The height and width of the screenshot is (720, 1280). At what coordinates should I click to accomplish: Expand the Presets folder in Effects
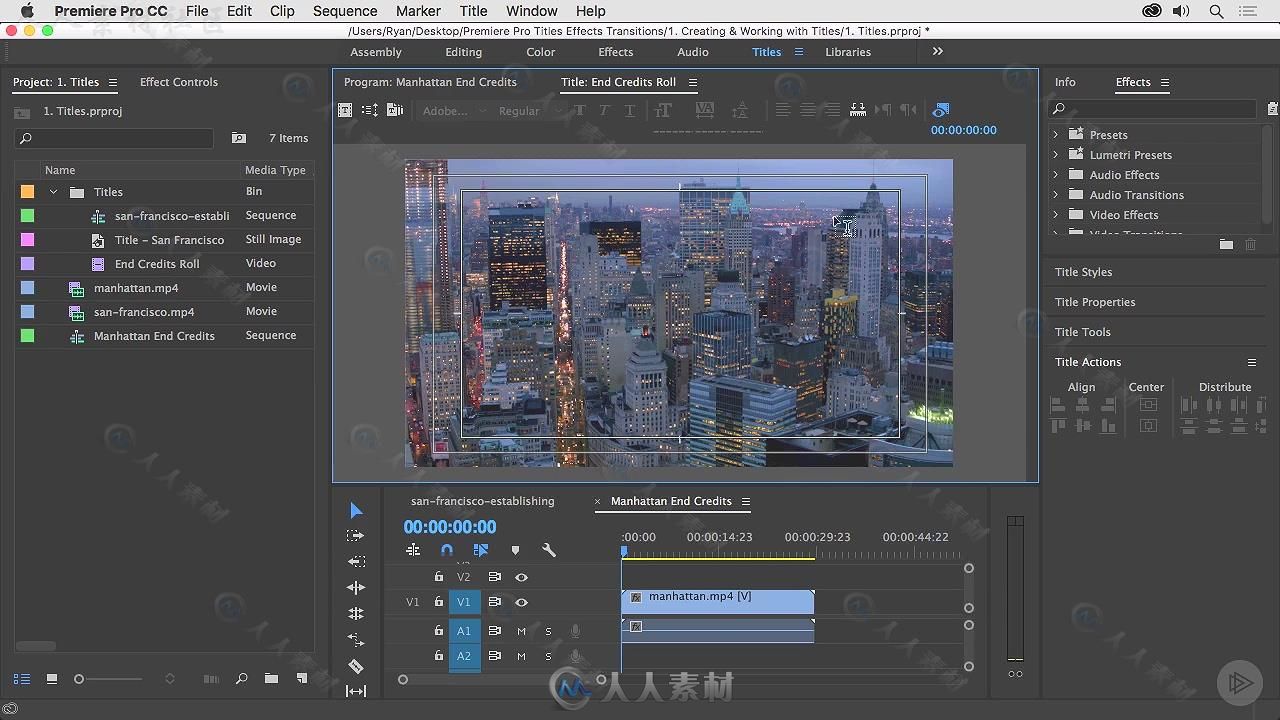pyautogui.click(x=1055, y=134)
